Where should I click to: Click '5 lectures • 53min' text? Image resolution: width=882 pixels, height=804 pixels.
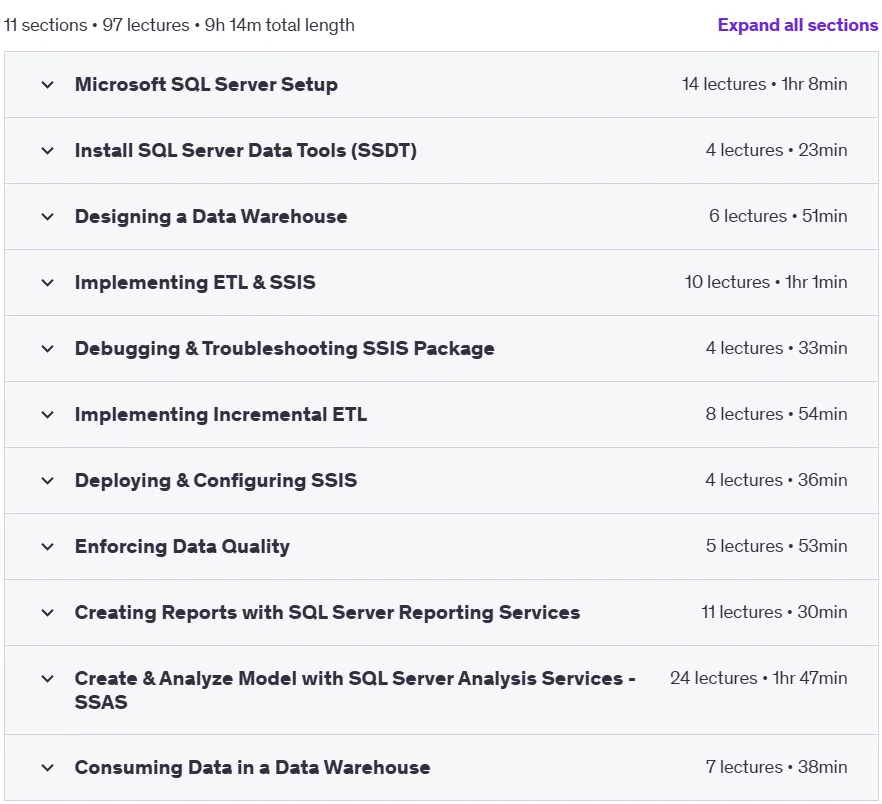(776, 546)
